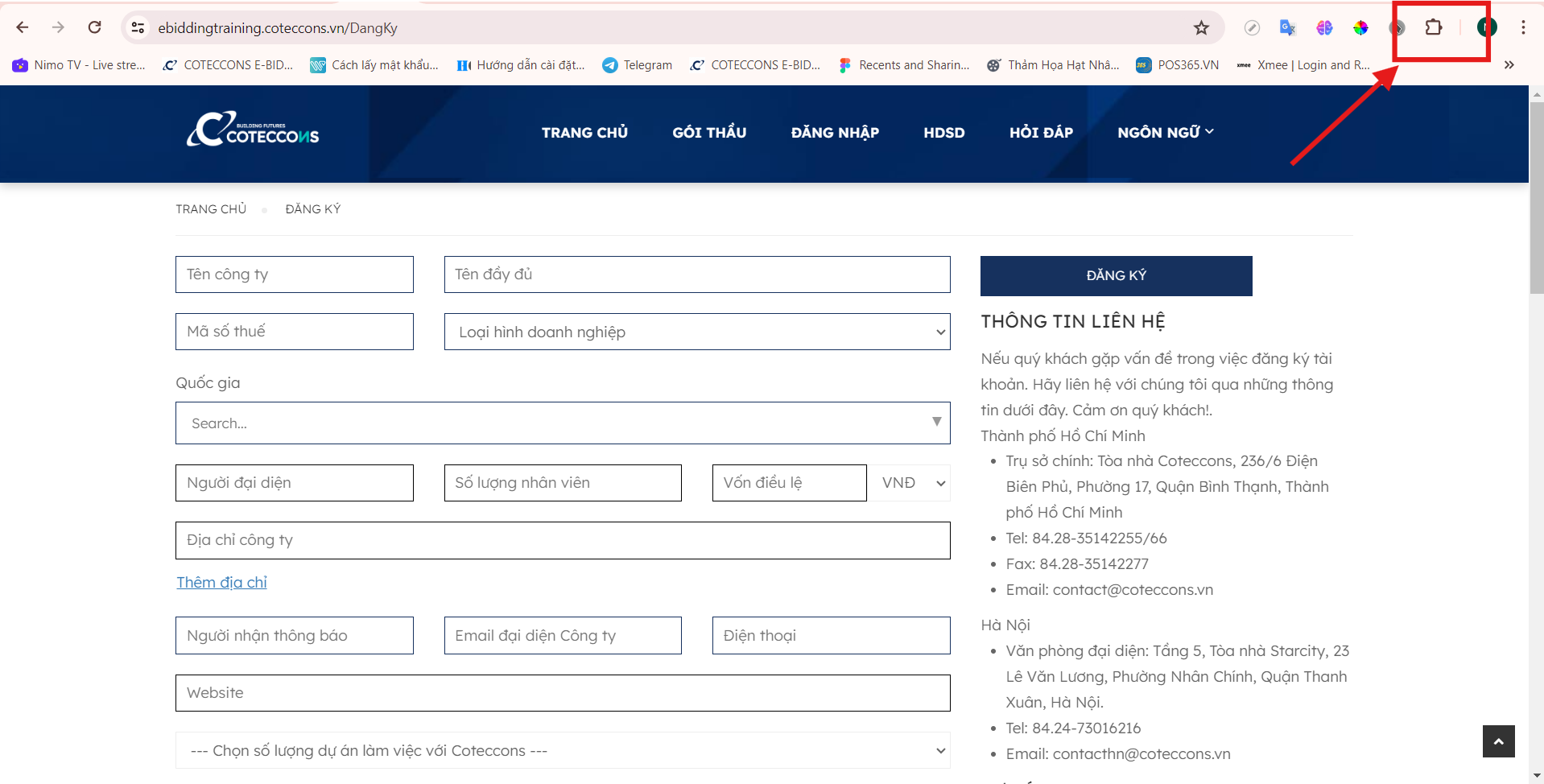This screenshot has width=1544, height=784.
Task: Open the Chrome three-dot menu
Action: coord(1523,27)
